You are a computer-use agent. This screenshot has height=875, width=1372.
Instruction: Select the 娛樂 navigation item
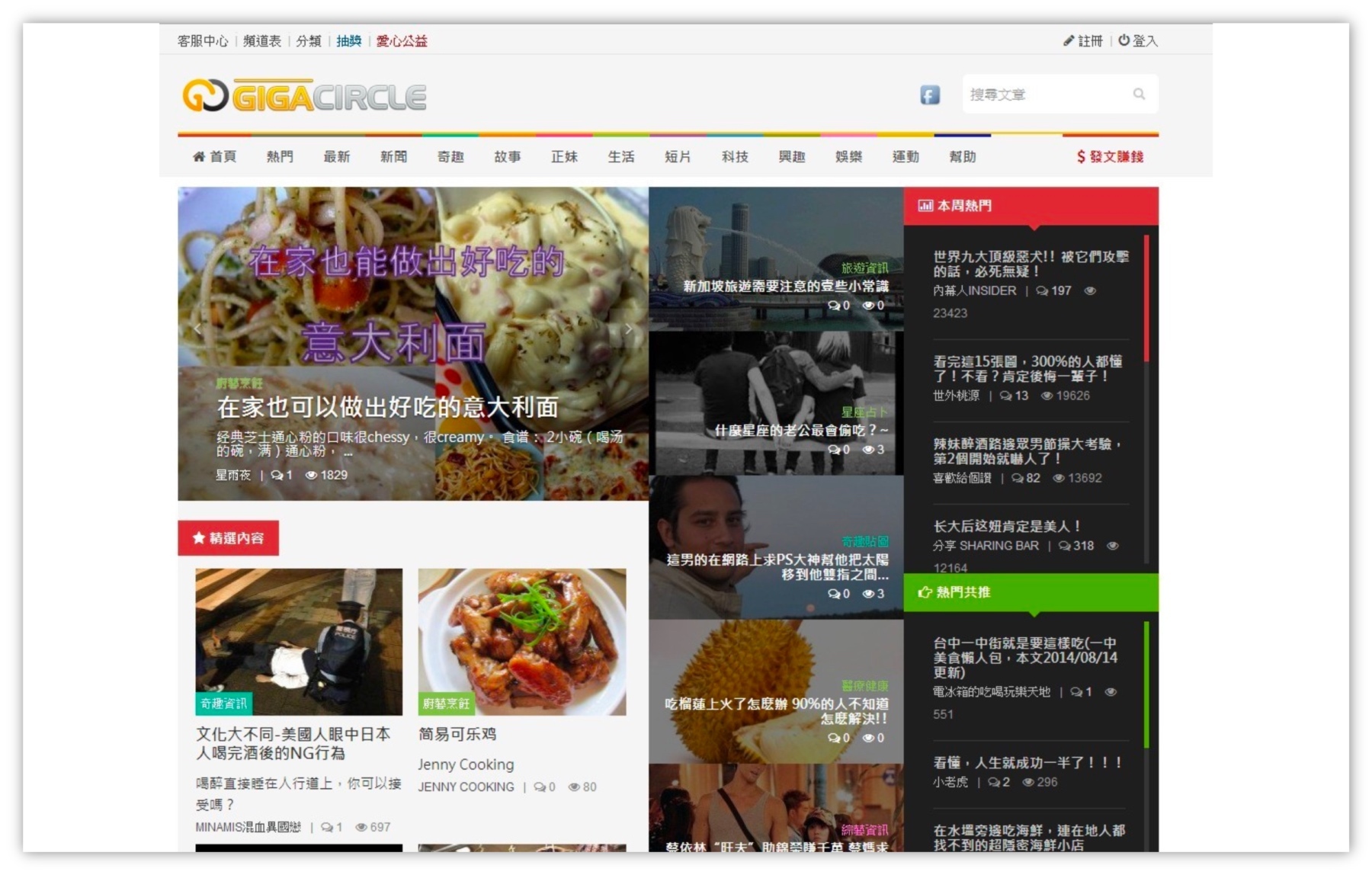pyautogui.click(x=849, y=157)
